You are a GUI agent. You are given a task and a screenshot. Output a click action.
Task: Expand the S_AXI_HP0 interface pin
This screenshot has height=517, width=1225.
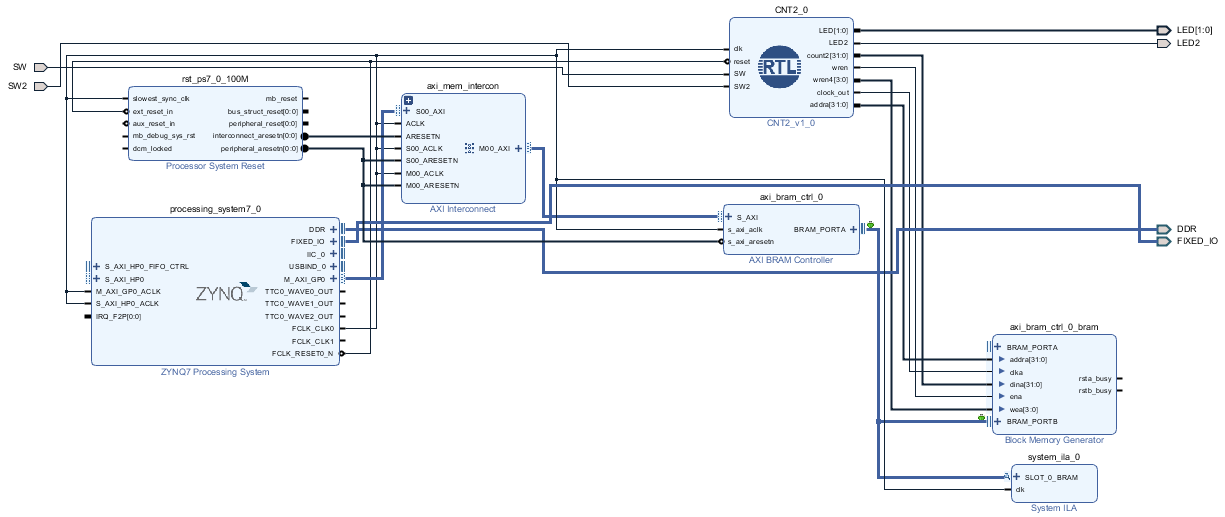pos(96,279)
